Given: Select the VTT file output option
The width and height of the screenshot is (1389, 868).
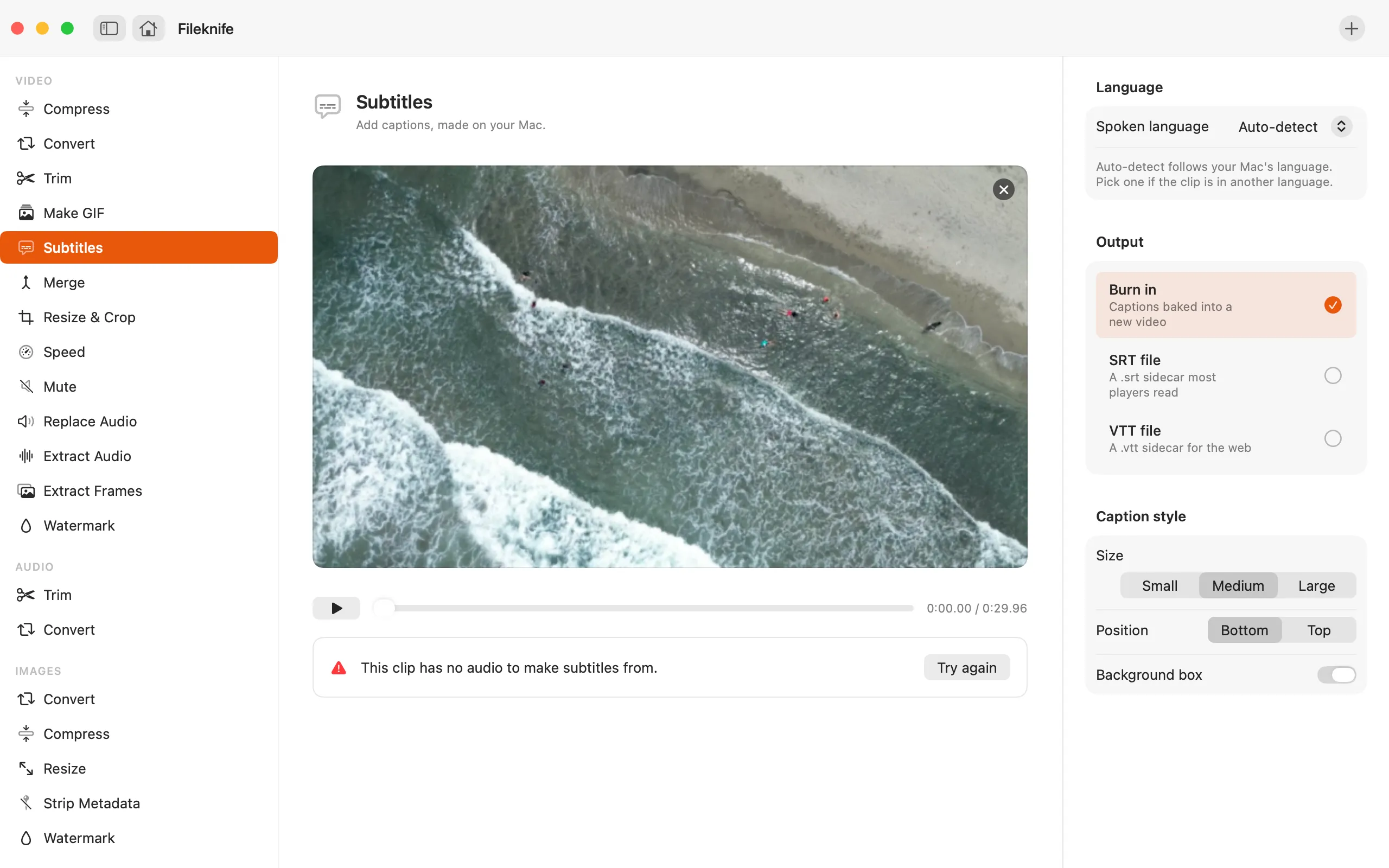Looking at the screenshot, I should 1226,438.
